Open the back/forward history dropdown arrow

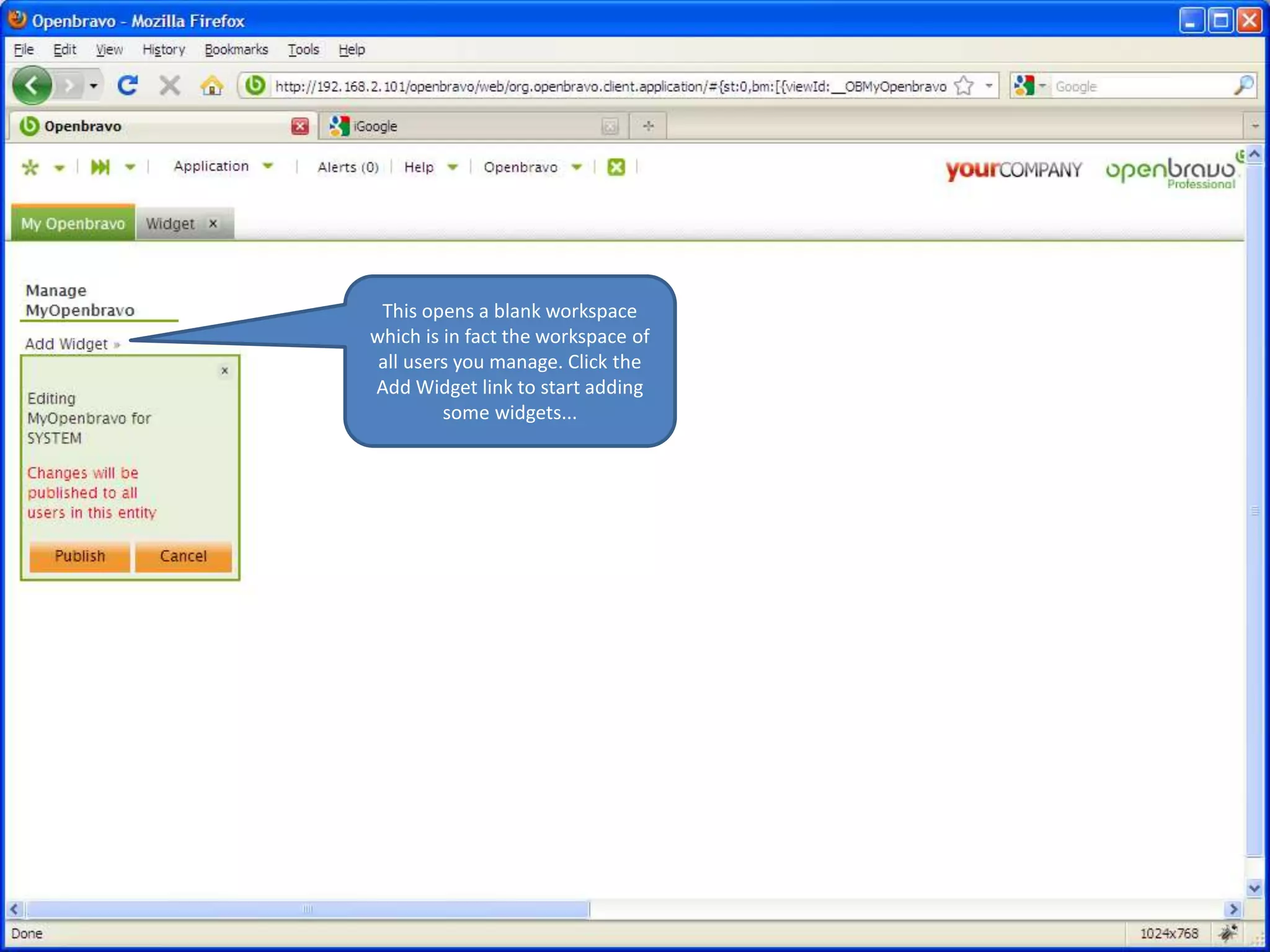tap(94, 86)
